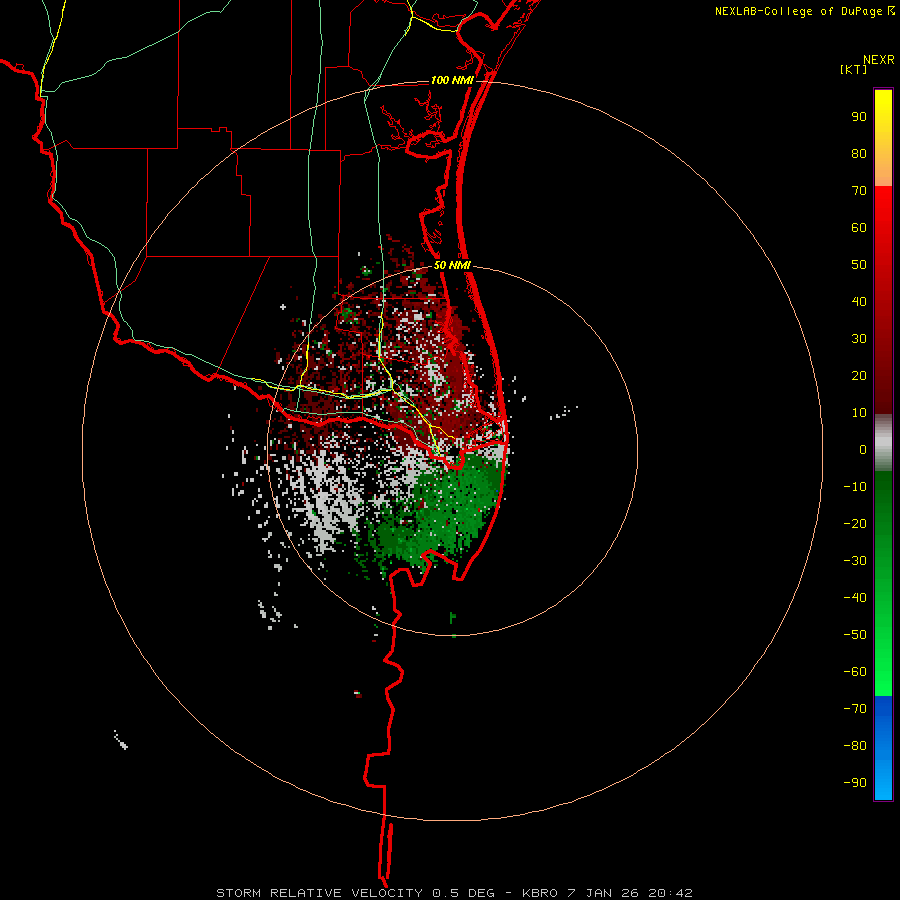
Task: Click the -70 value on the velocity scale
Action: (855, 709)
